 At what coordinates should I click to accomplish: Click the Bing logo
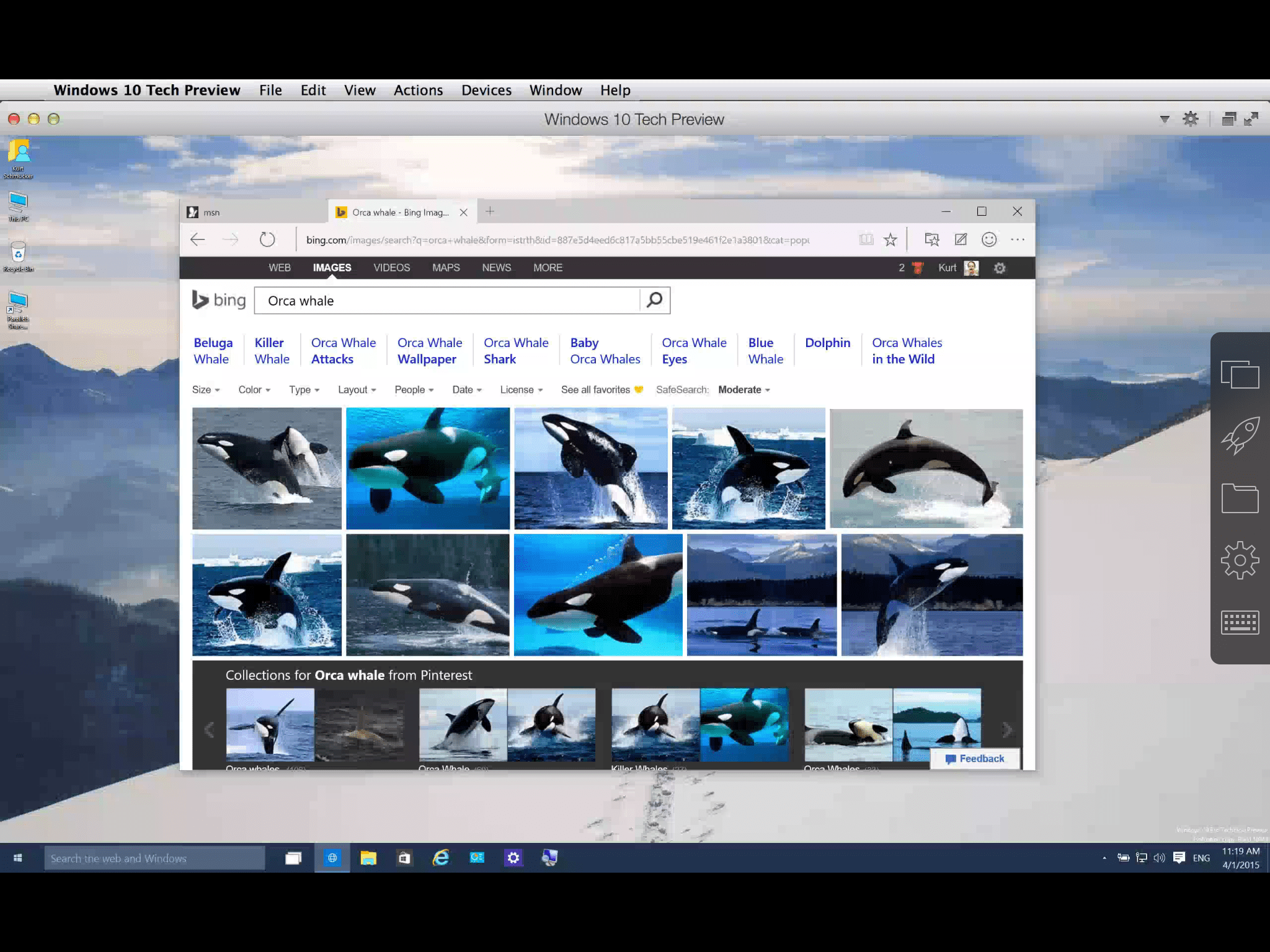coord(218,300)
